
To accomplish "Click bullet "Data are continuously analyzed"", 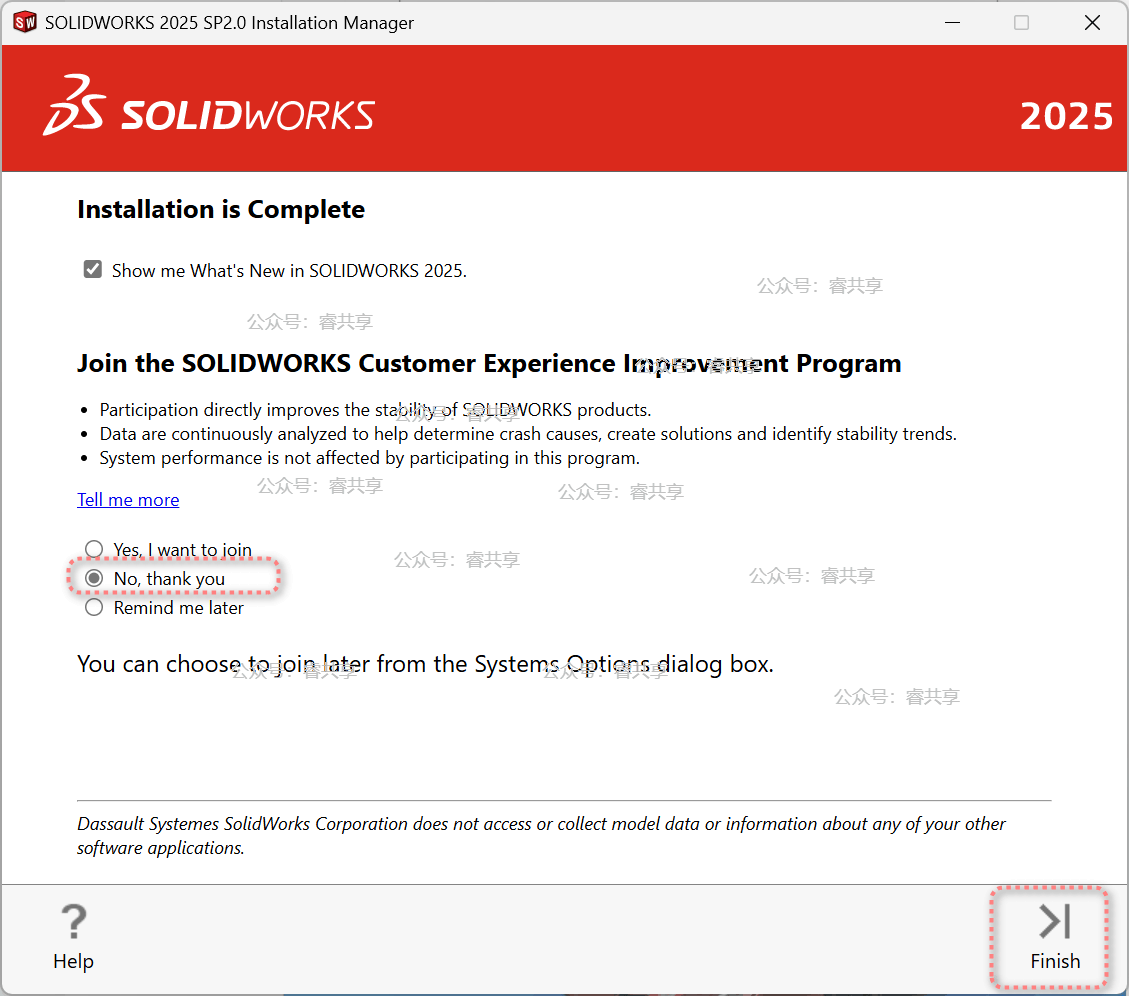I will [x=528, y=434].
